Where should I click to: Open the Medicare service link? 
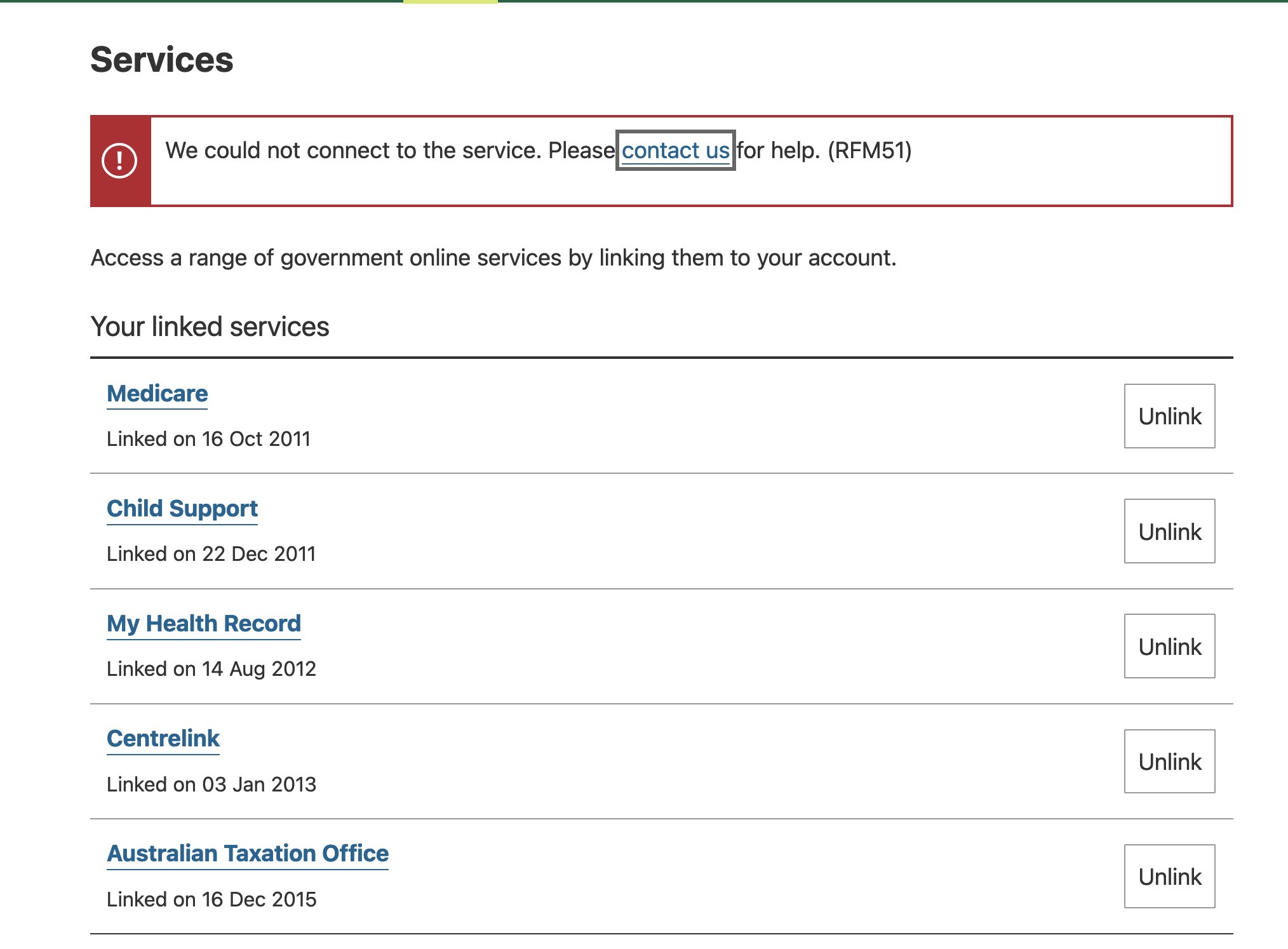click(x=157, y=394)
